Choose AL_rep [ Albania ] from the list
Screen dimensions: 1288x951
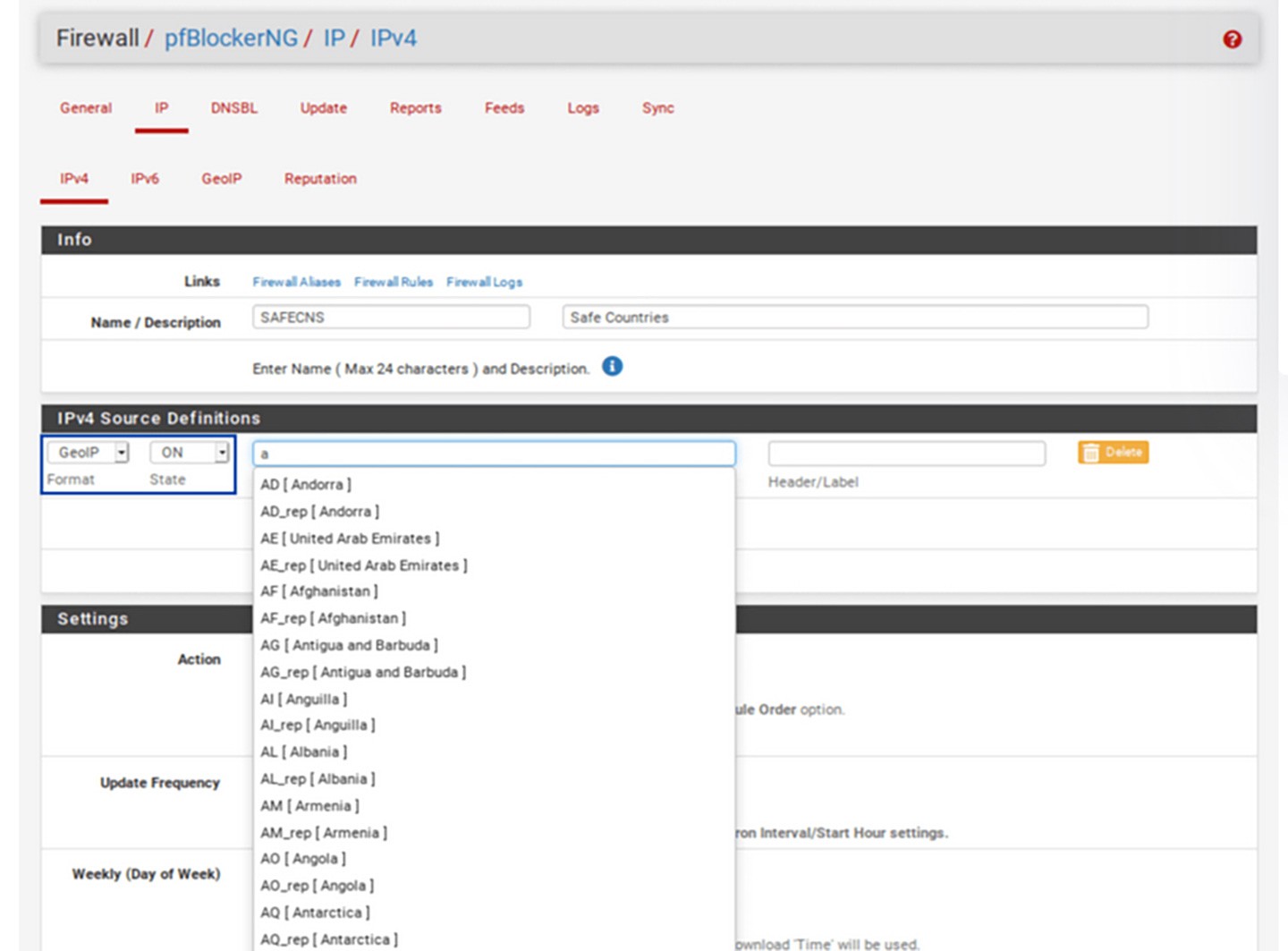pos(318,779)
